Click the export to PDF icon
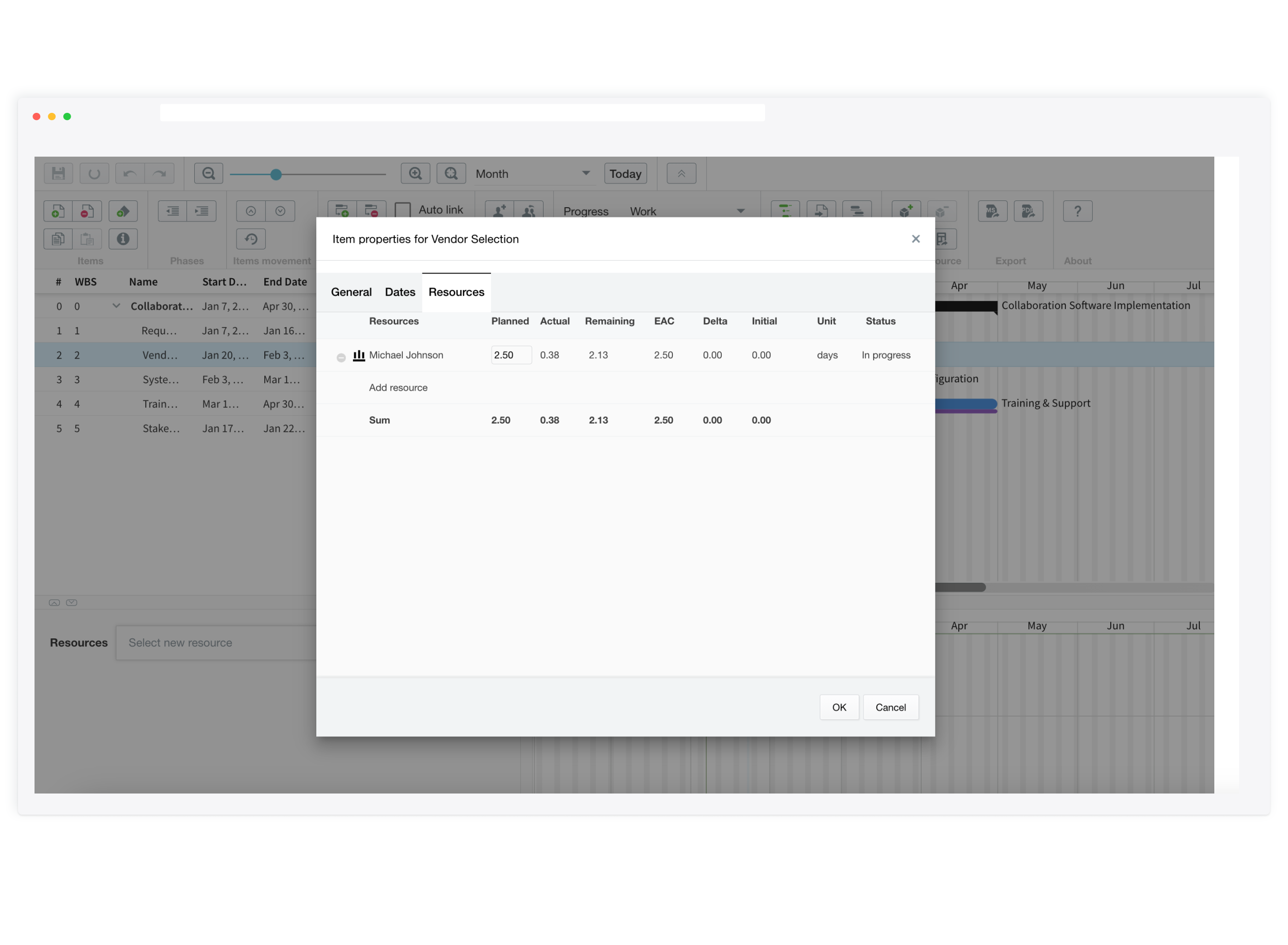This screenshot has height=945, width=1288. pyautogui.click(x=1028, y=212)
